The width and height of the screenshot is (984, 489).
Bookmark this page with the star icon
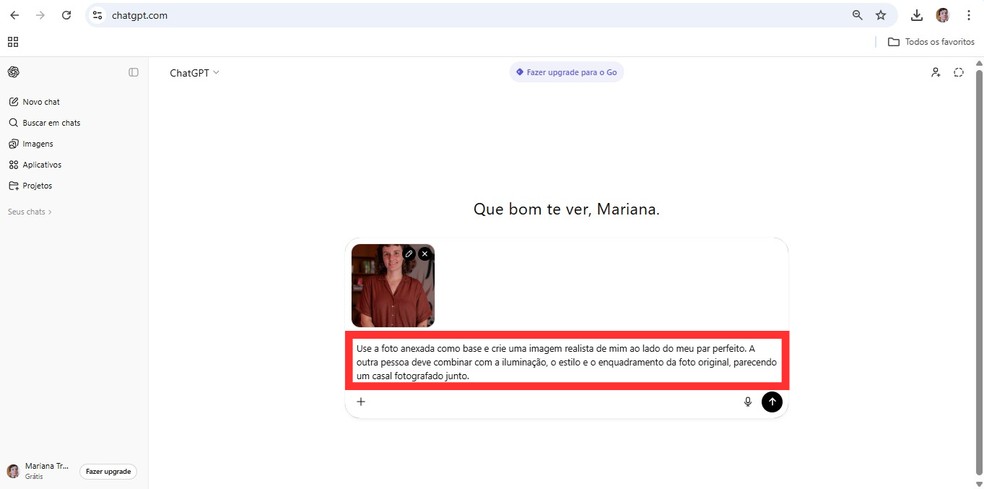pyautogui.click(x=881, y=16)
